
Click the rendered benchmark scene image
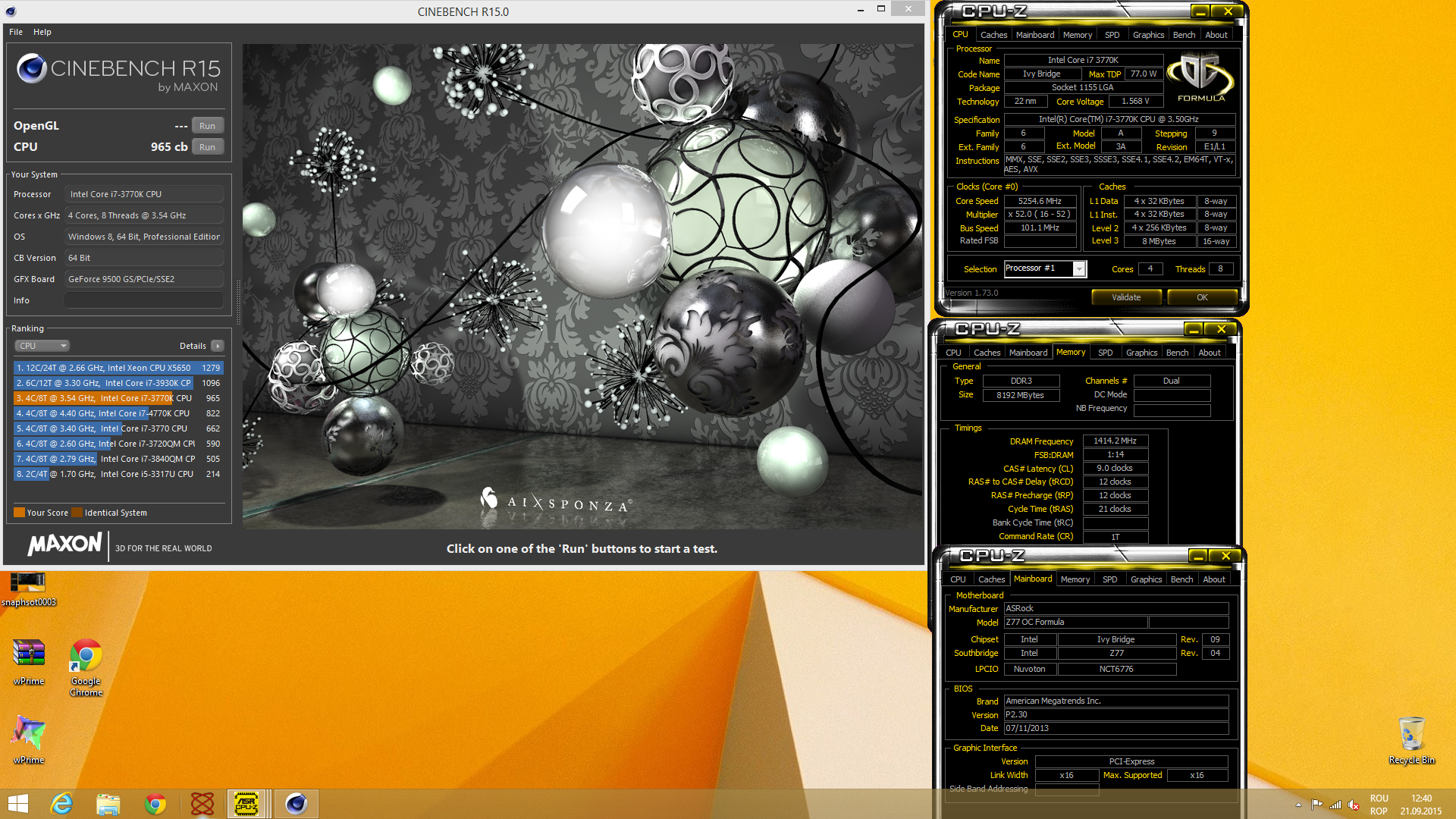582,286
